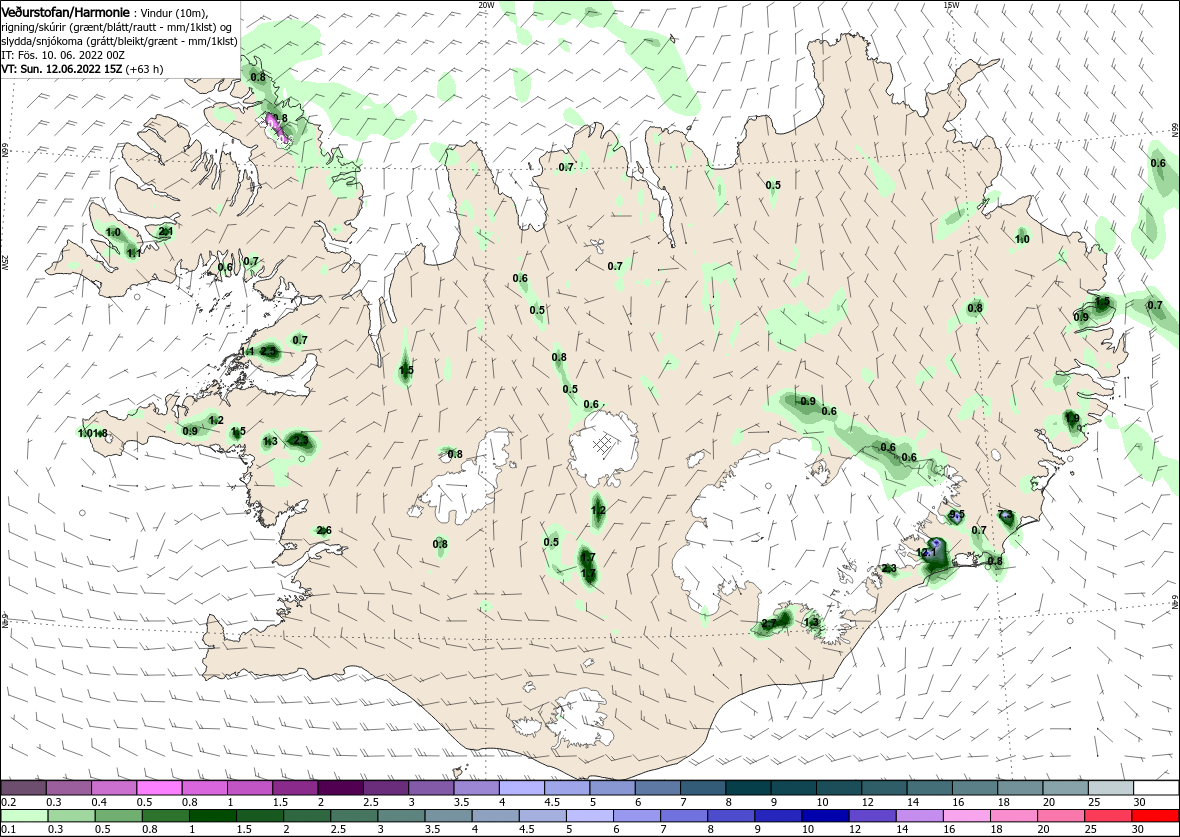This screenshot has width=1180, height=837.
Task: Click the initial time line "IT: Fös. 10. 06. 2022 00Z"
Action: coord(62,55)
